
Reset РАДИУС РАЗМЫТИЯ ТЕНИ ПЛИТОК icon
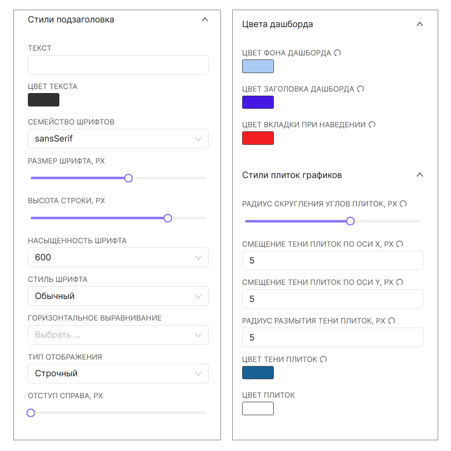392,320
